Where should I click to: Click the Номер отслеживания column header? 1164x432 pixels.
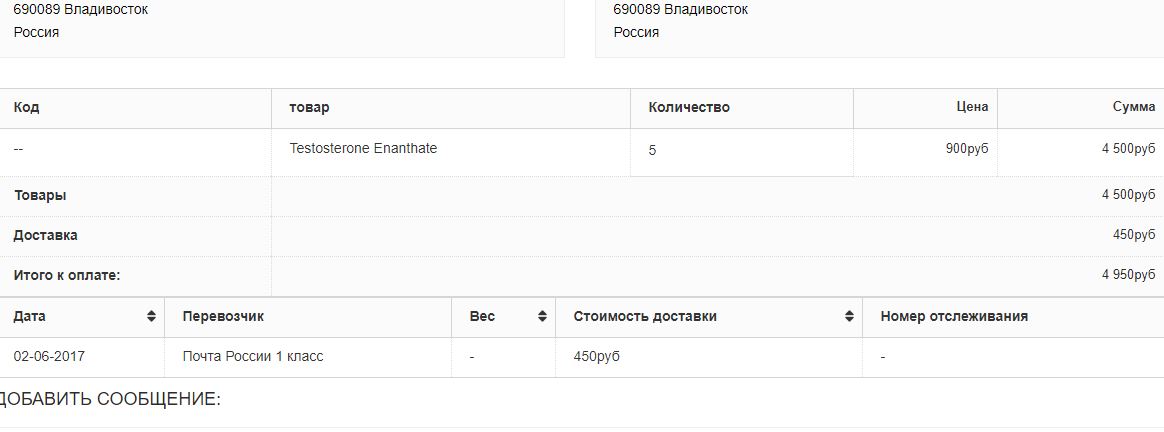pyautogui.click(x=954, y=317)
